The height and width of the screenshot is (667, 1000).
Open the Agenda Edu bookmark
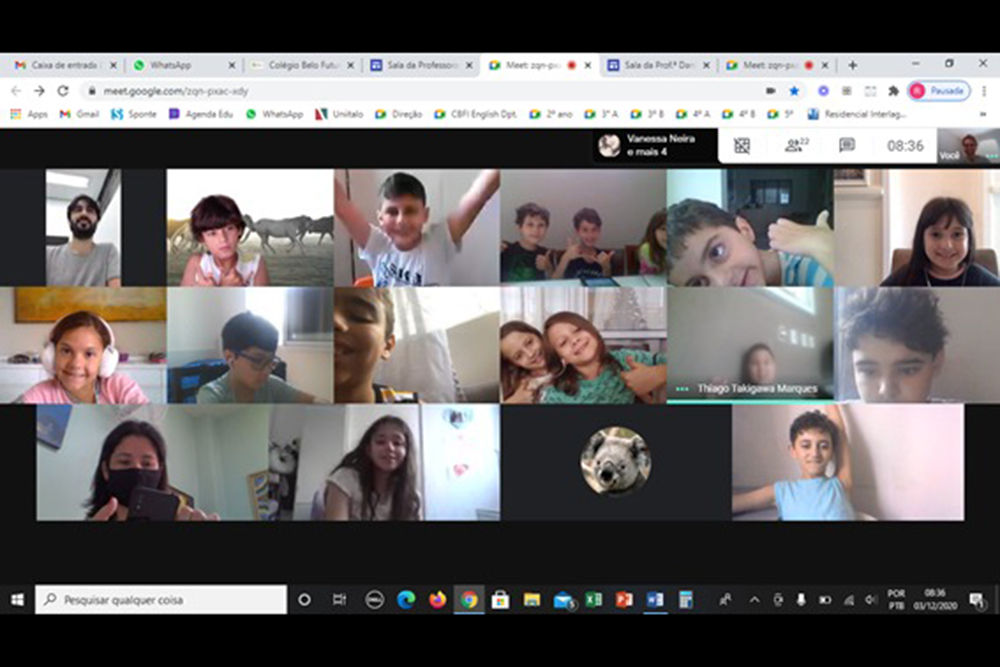click(x=201, y=114)
